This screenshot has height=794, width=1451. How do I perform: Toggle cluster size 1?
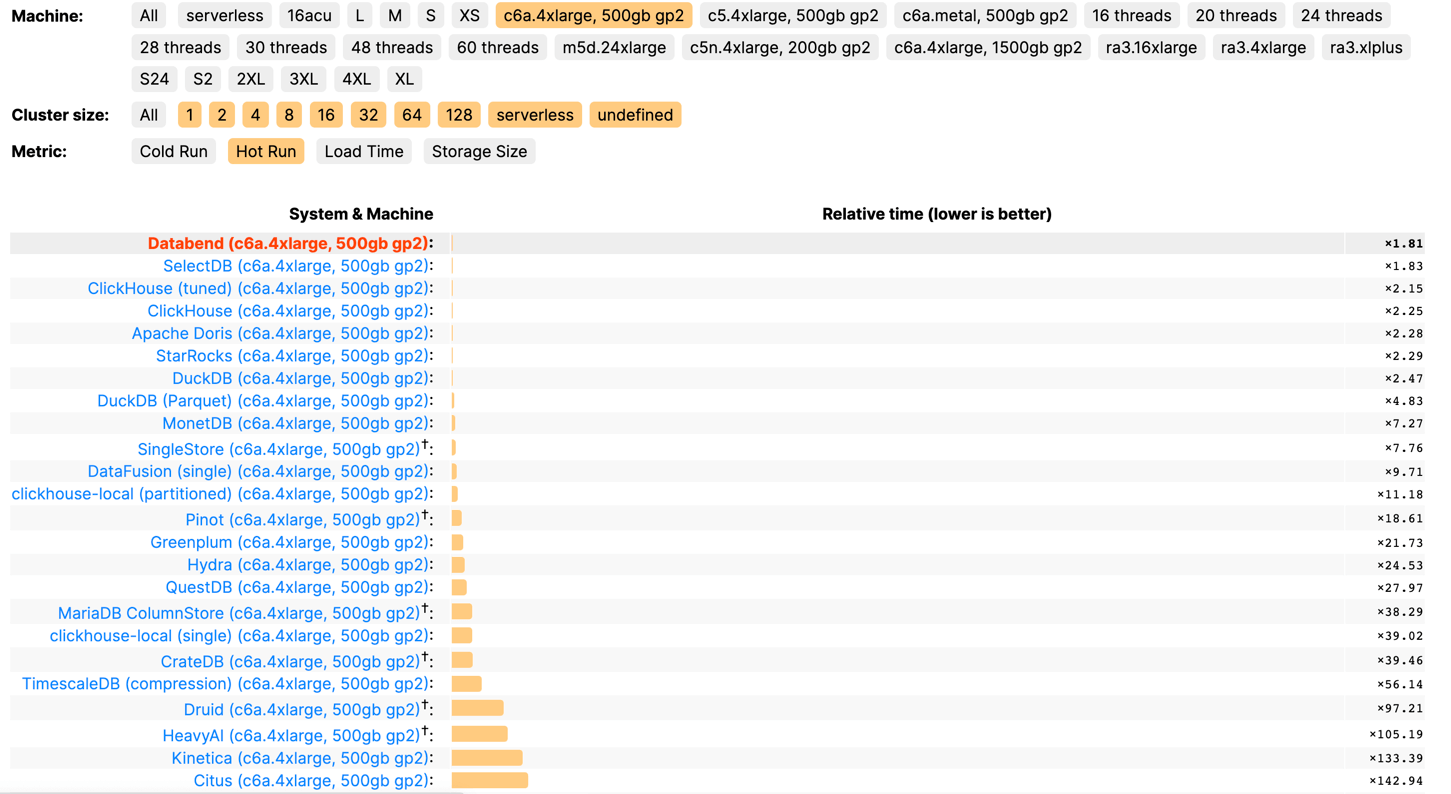point(189,115)
